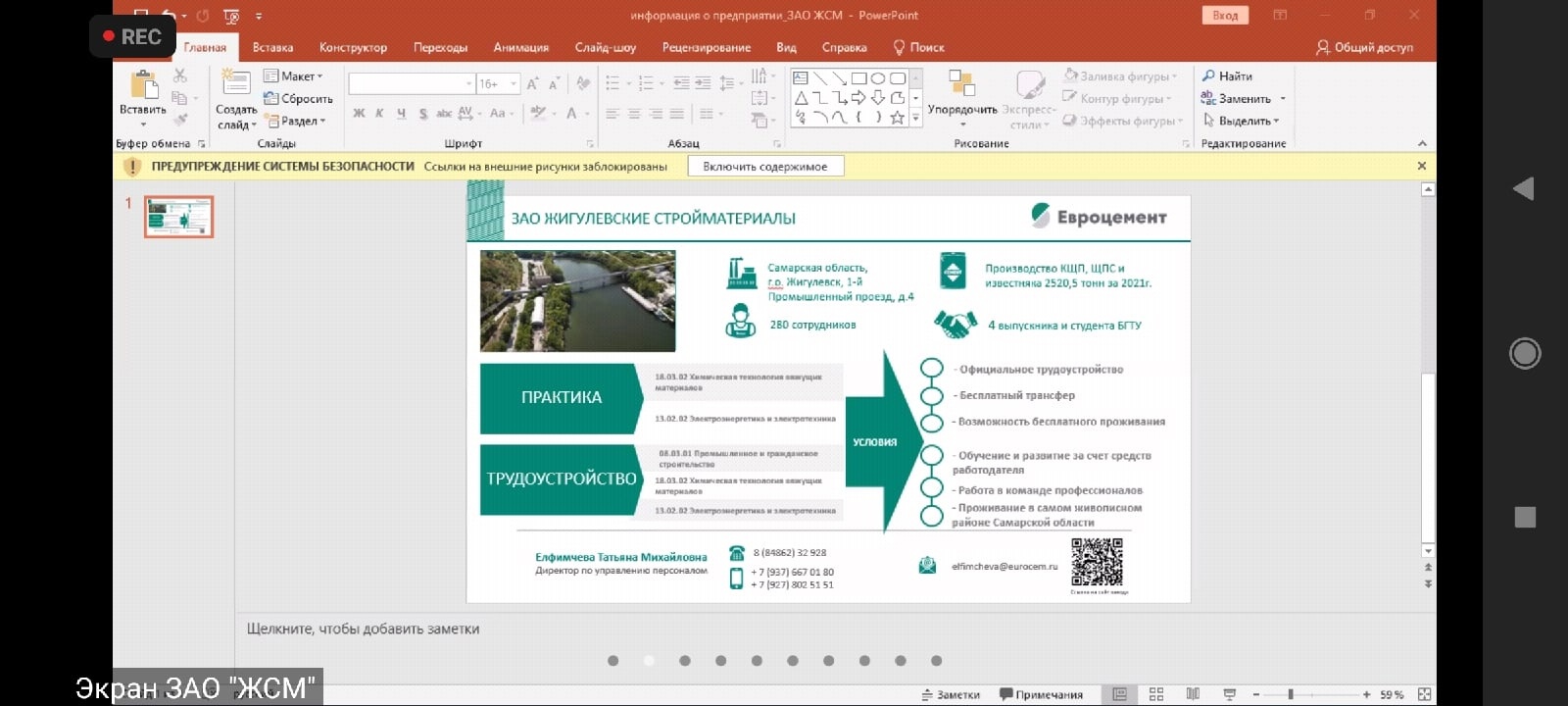Toggle bold formatting (Ж)
Viewport: 1568px width, 706px height.
click(x=359, y=114)
